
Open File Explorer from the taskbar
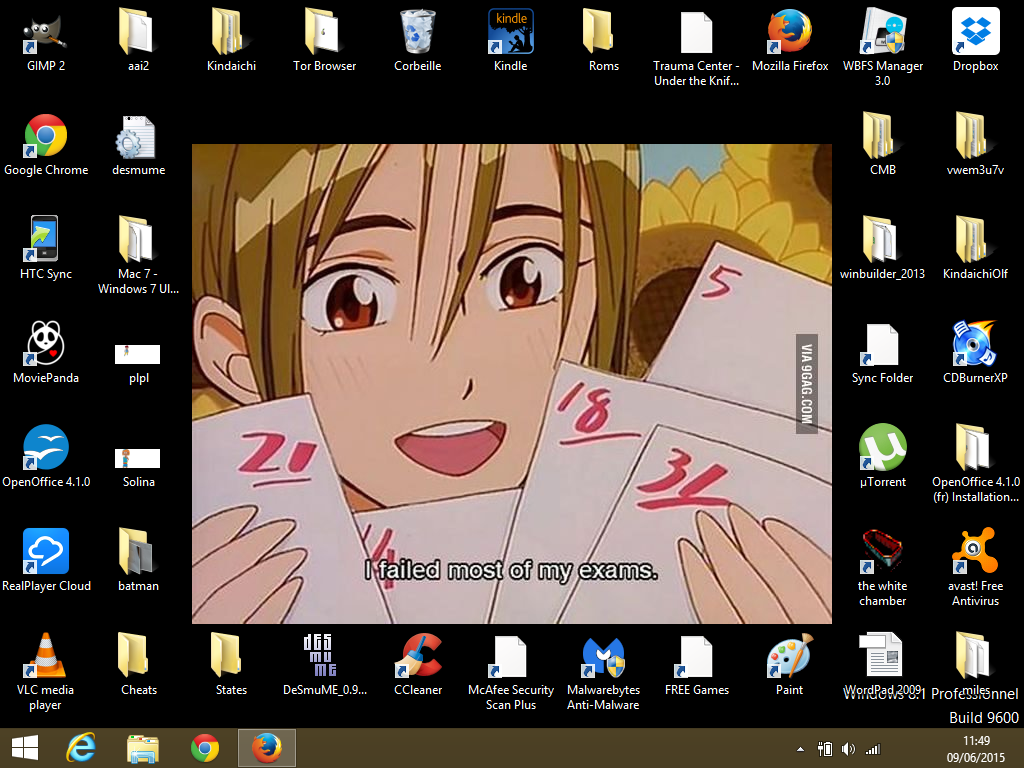[x=143, y=748]
